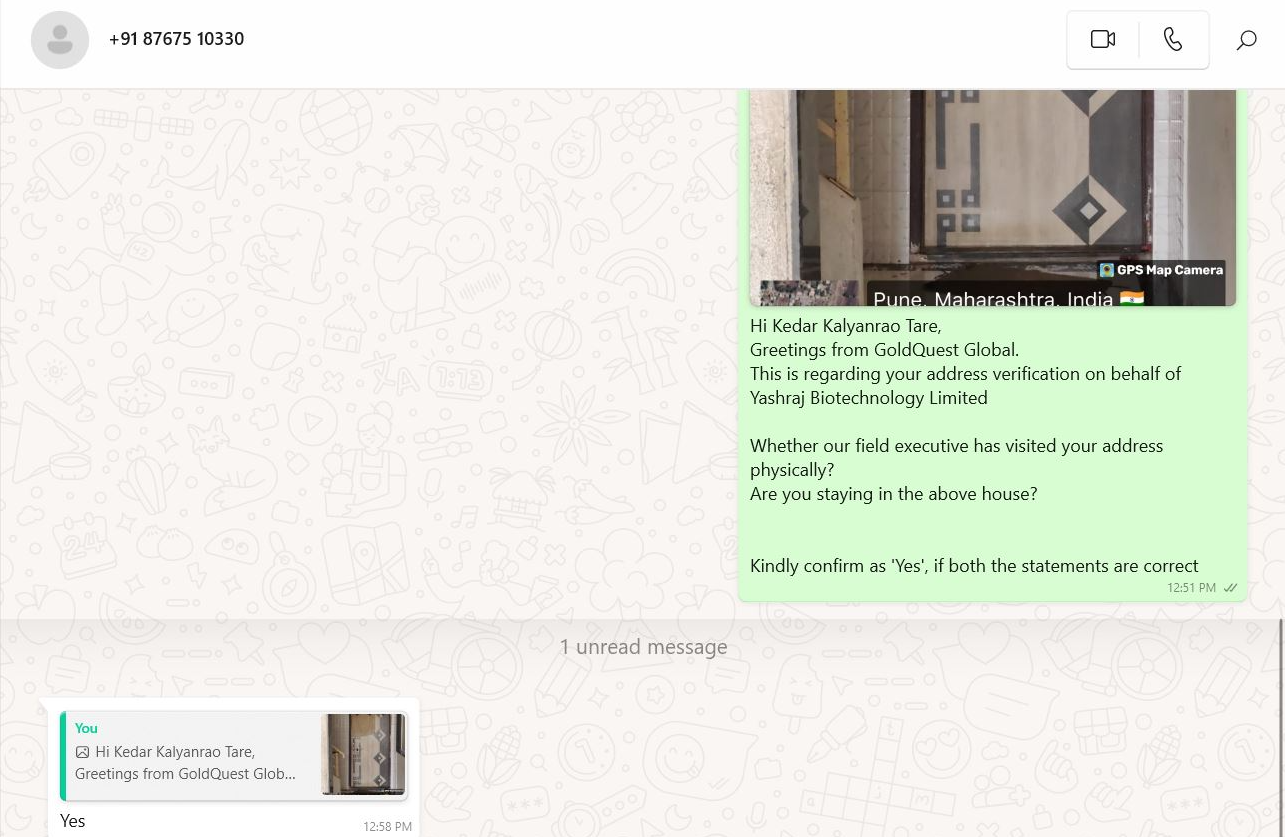The height and width of the screenshot is (837, 1285).
Task: Click the GPS Map Camera watermark badge
Action: pos(1161,270)
